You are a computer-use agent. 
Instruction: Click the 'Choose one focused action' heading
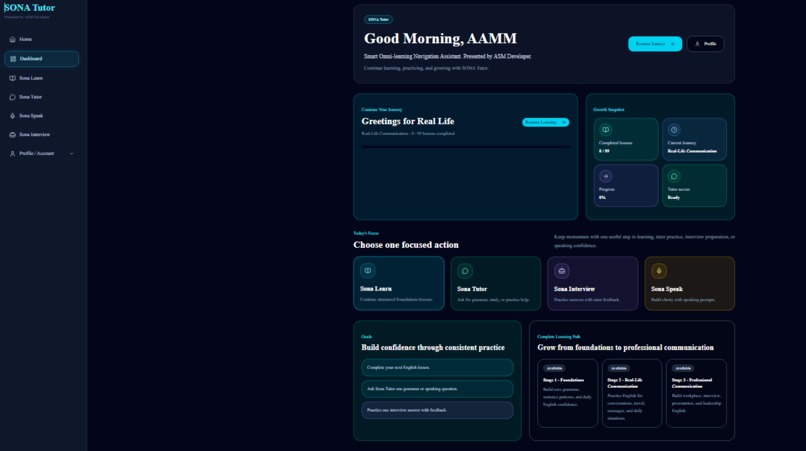[x=406, y=245]
